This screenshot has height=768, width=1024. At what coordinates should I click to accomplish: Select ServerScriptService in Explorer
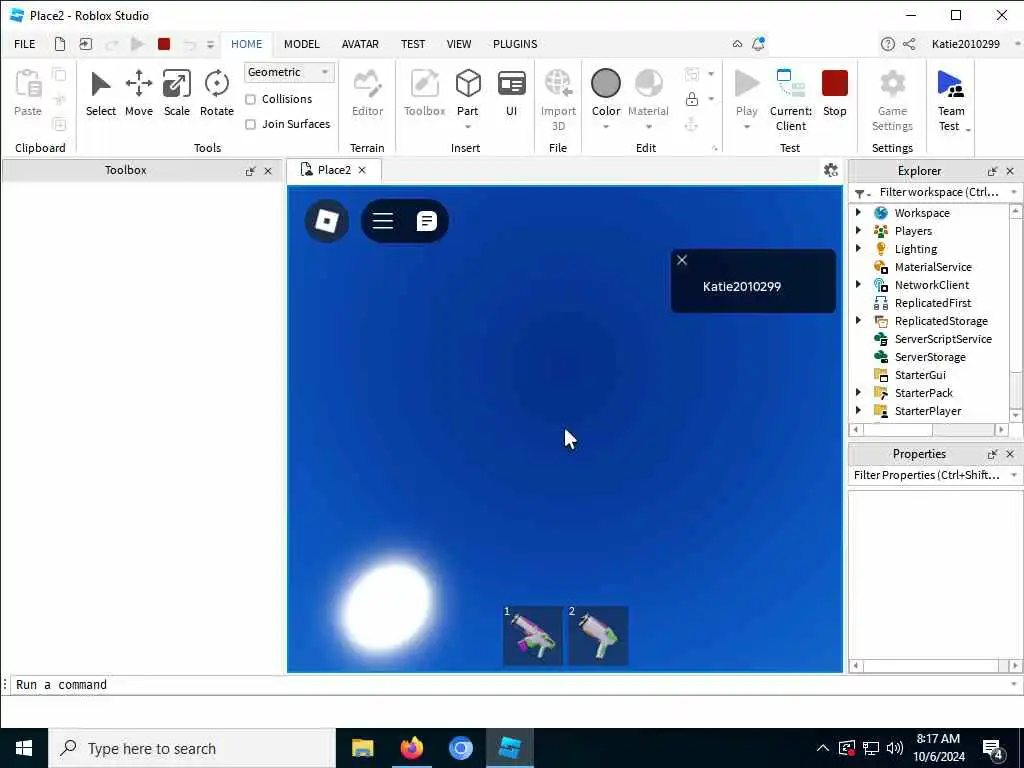pyautogui.click(x=942, y=338)
